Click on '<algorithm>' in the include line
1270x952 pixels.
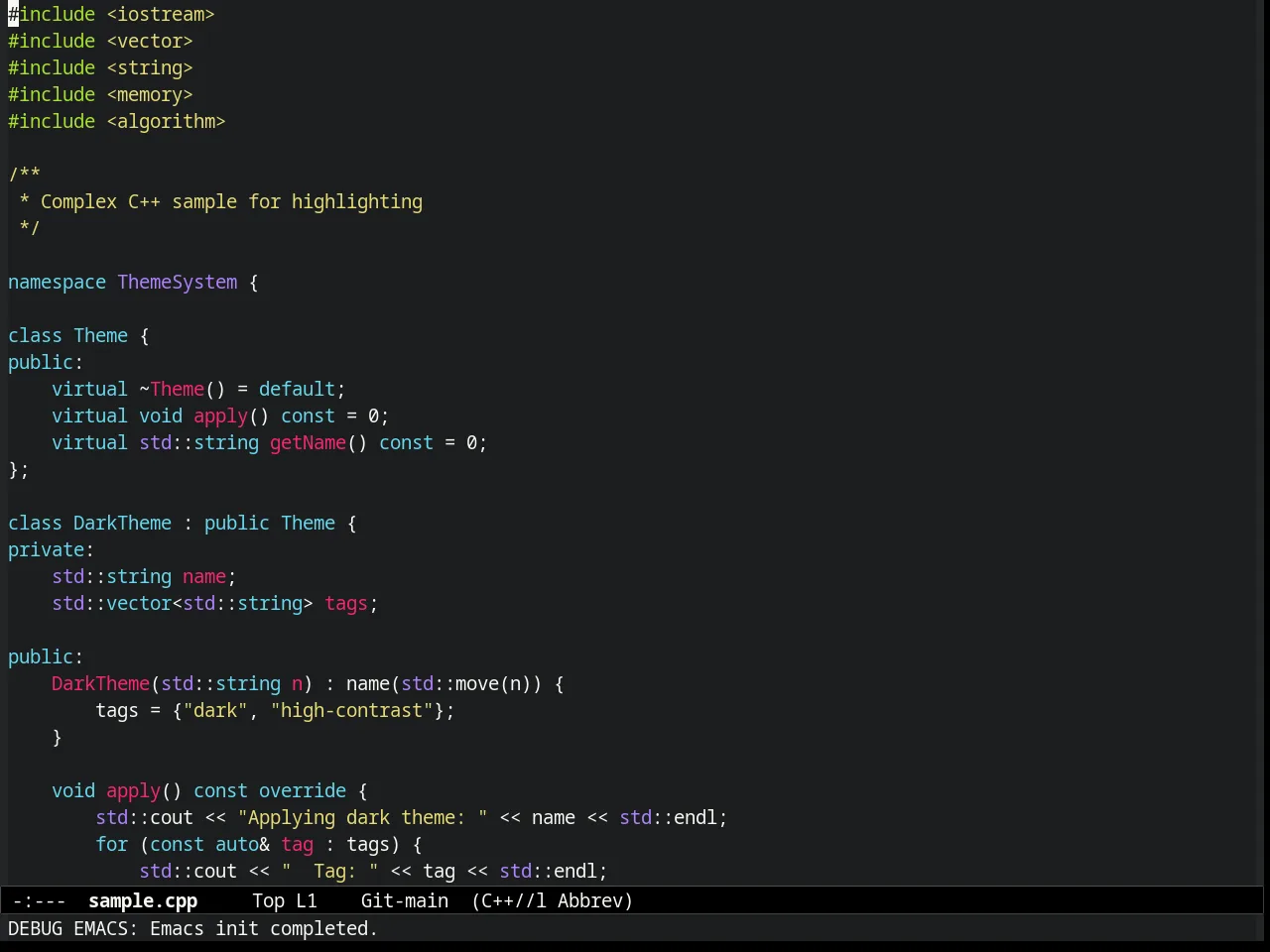(166, 121)
